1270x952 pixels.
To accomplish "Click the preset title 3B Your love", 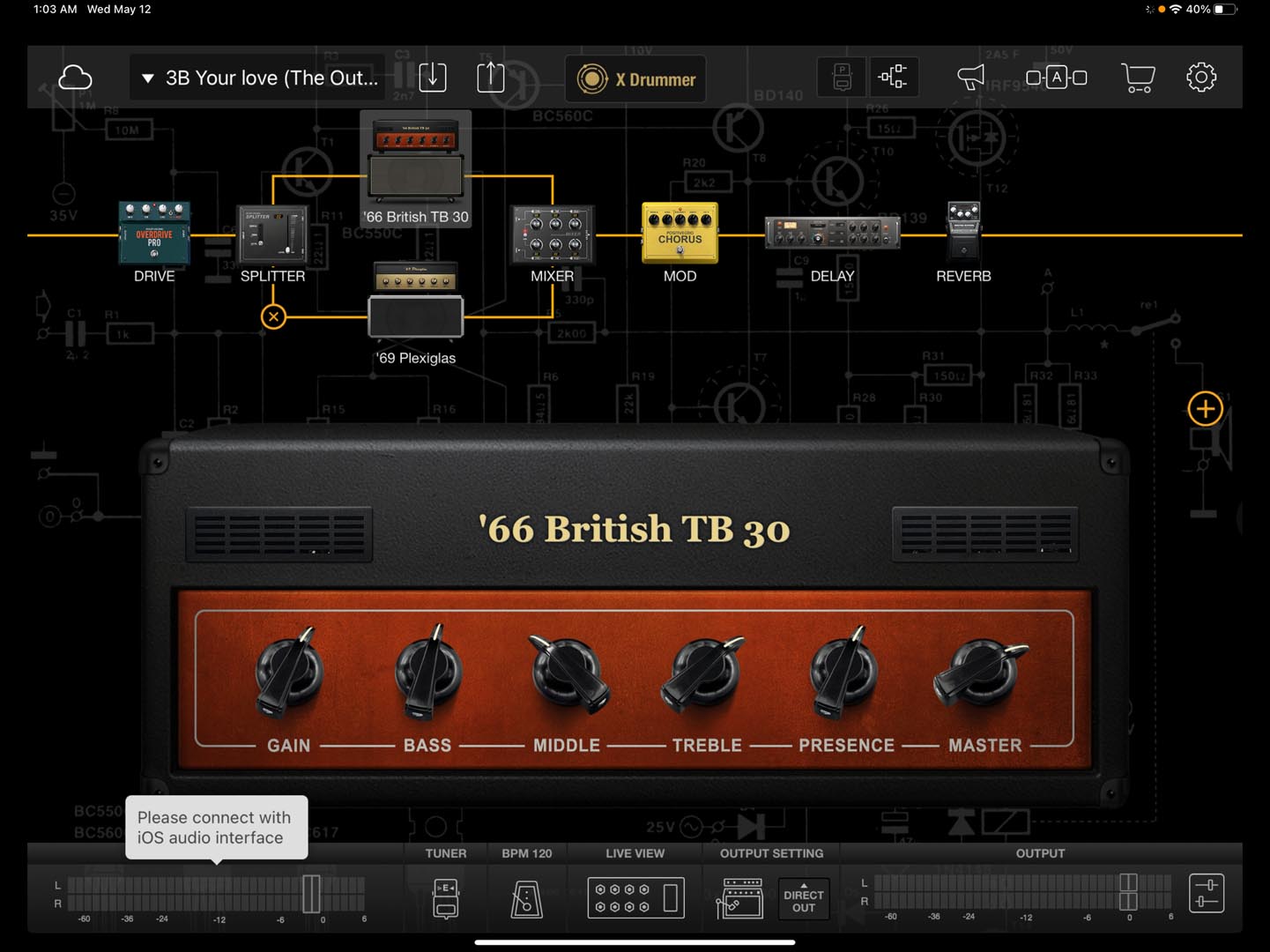I will pos(271,78).
